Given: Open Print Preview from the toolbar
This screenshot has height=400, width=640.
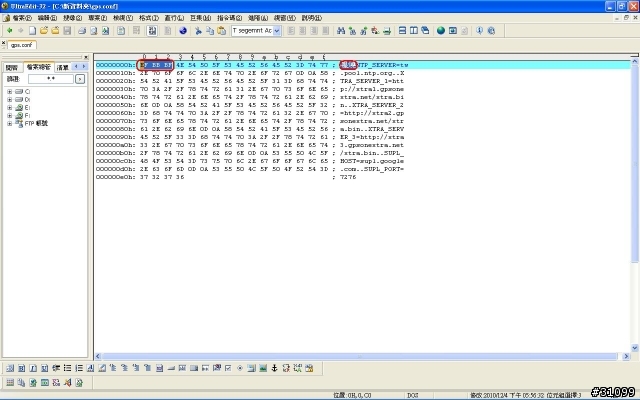Looking at the screenshot, I should [94, 31].
